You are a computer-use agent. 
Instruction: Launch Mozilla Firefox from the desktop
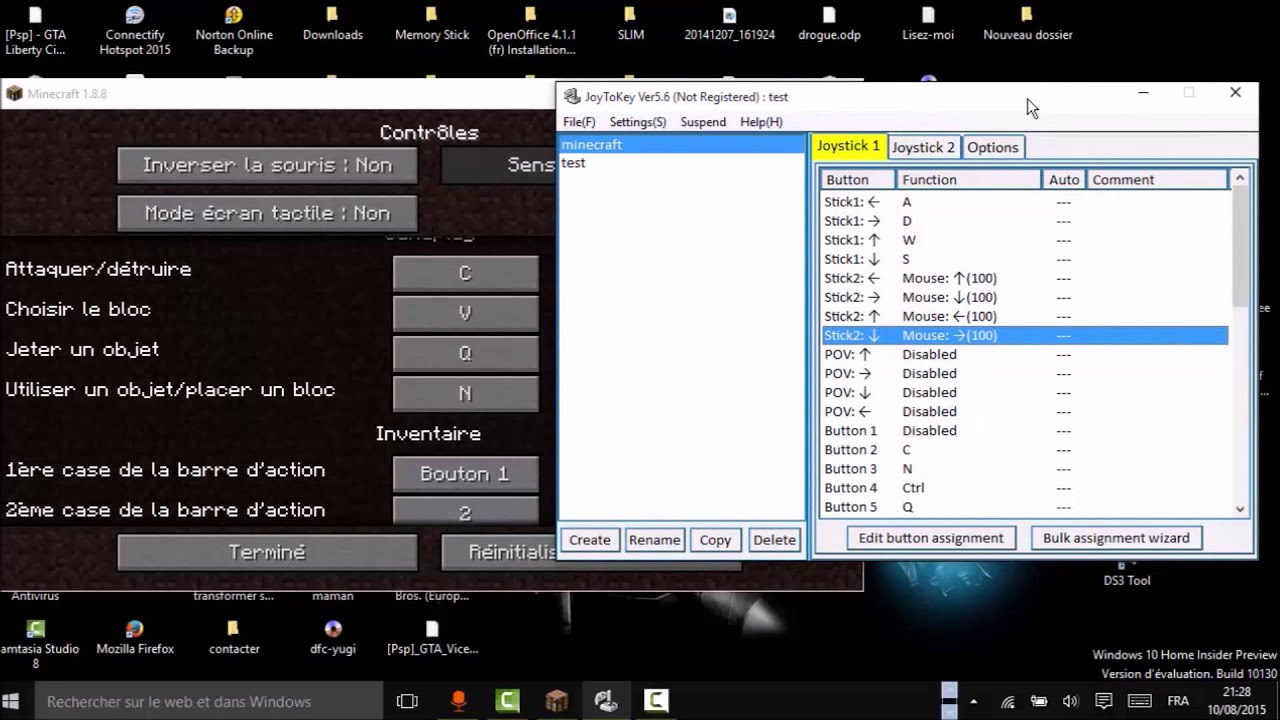134,637
